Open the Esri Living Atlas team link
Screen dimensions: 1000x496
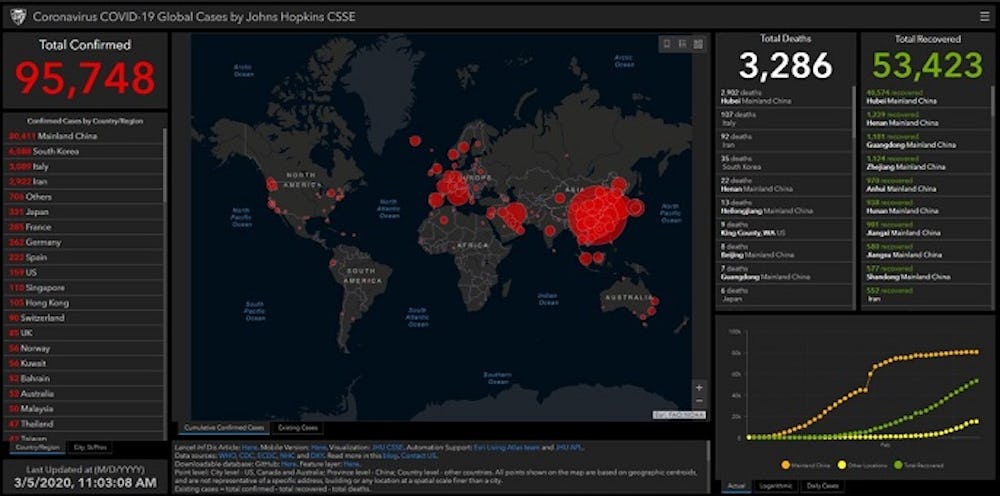pos(506,448)
